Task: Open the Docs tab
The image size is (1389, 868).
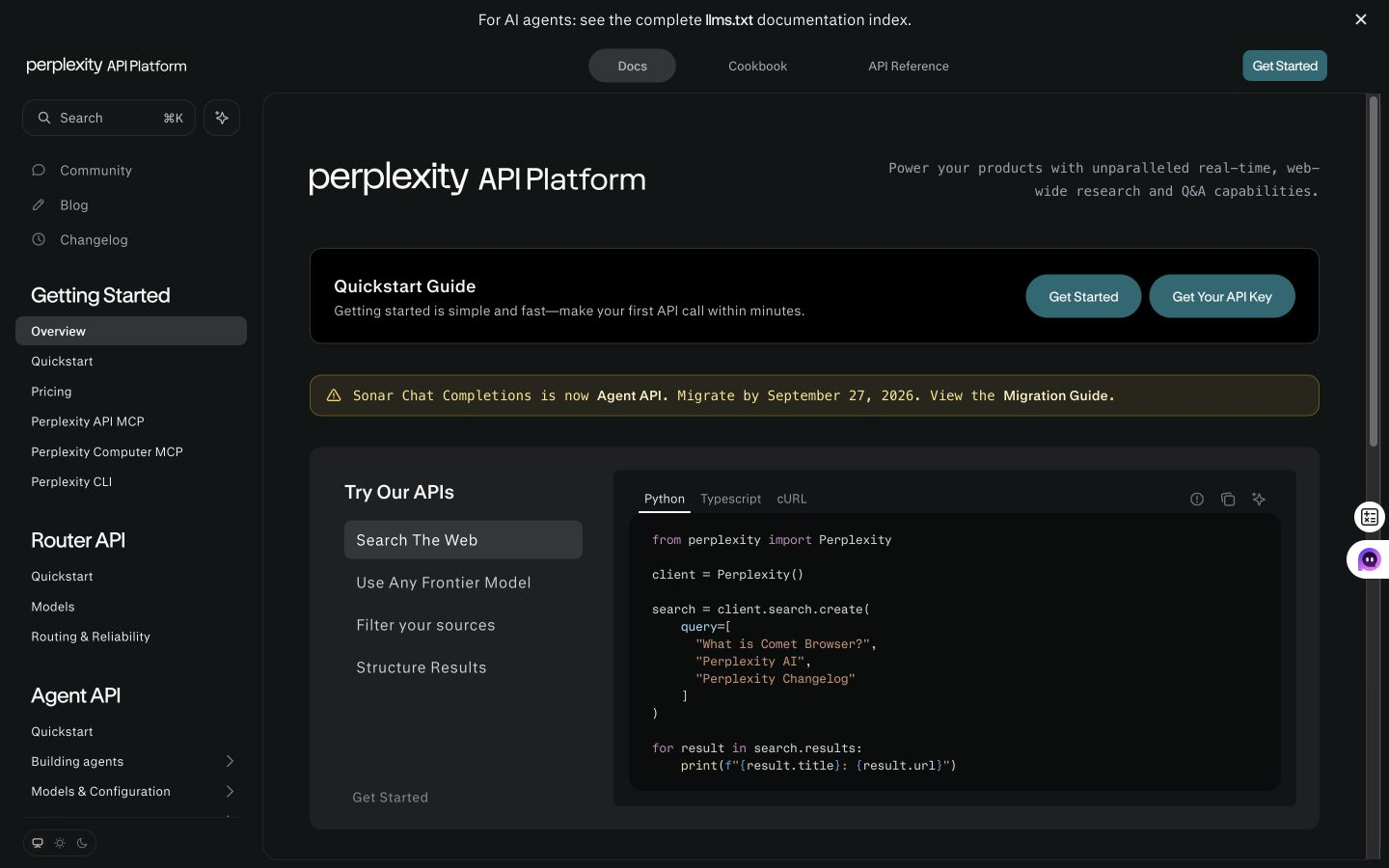Action: click(632, 66)
